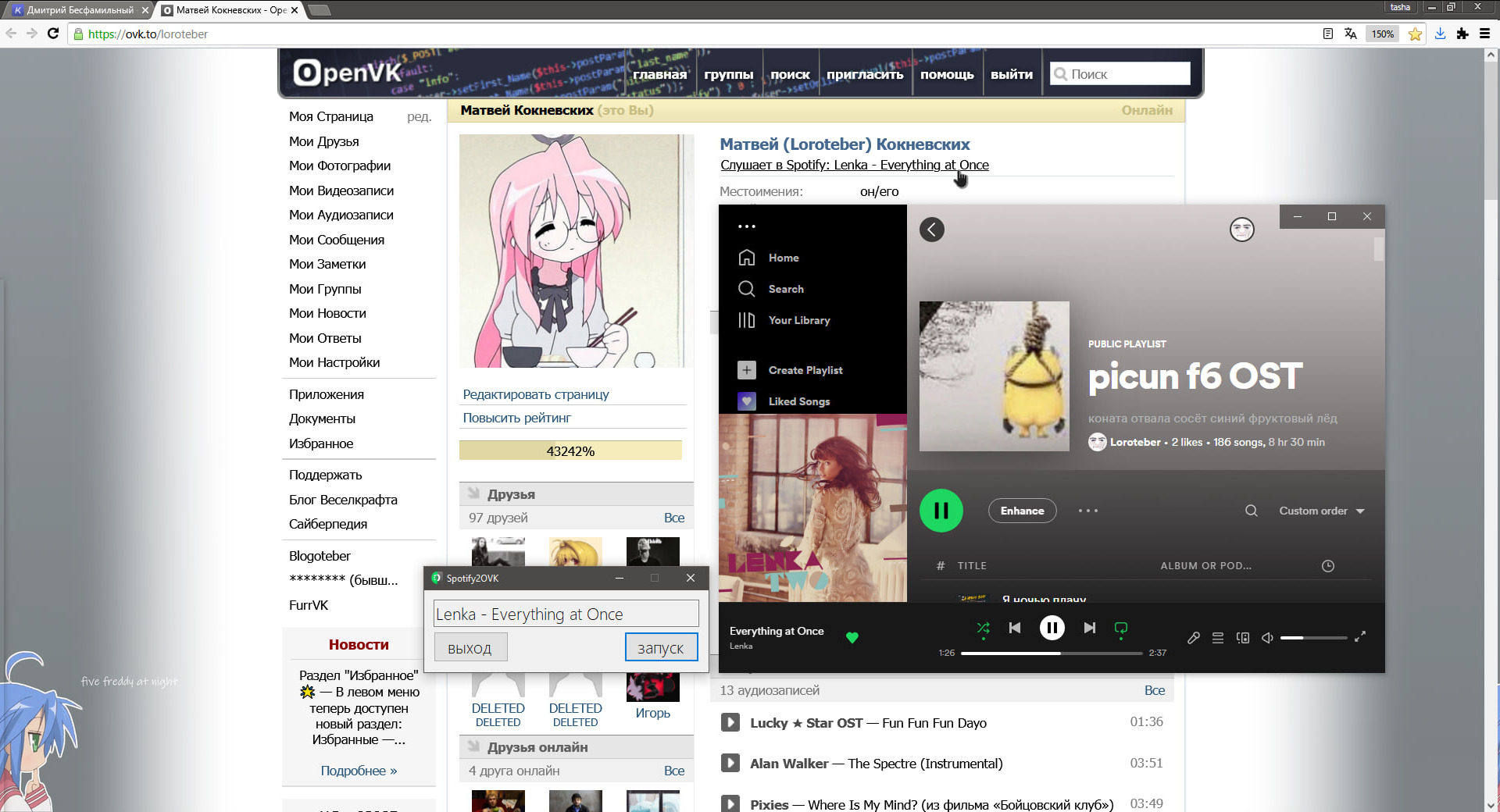Click the Create Playlist plus icon

click(x=747, y=370)
